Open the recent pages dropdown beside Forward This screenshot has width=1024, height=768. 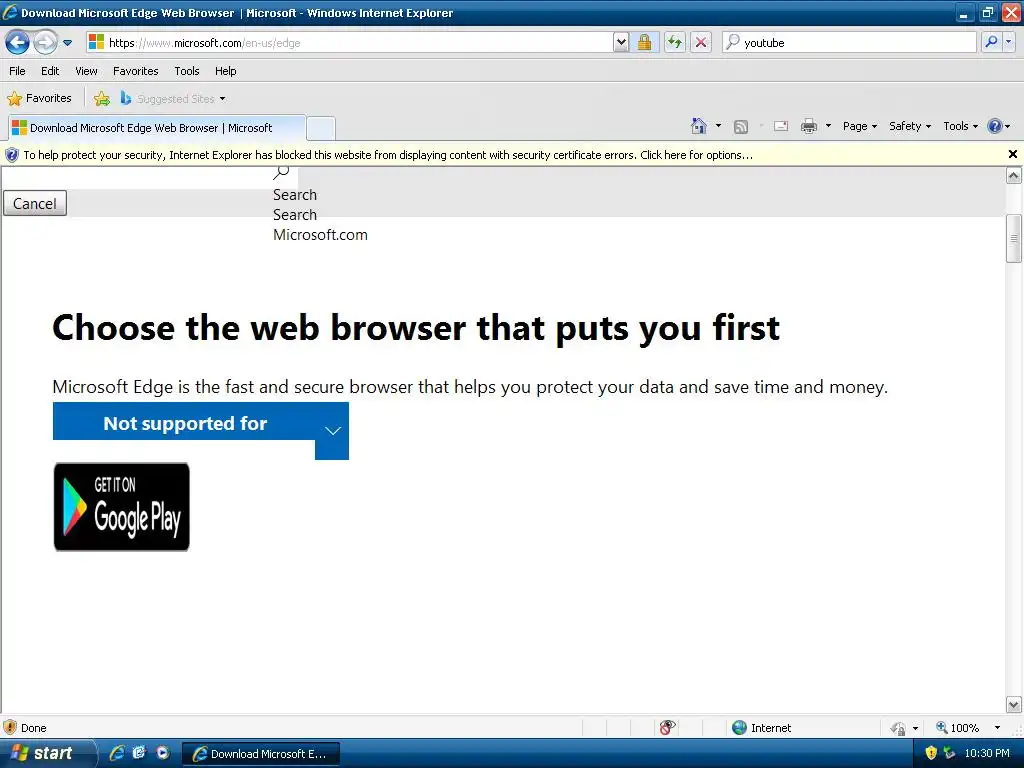(x=67, y=43)
